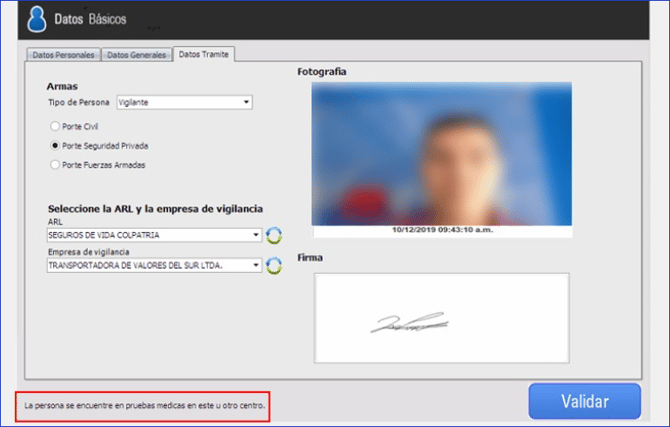Open the Tipo de Persona dropdown
This screenshot has width=670, height=427.
(x=185, y=102)
